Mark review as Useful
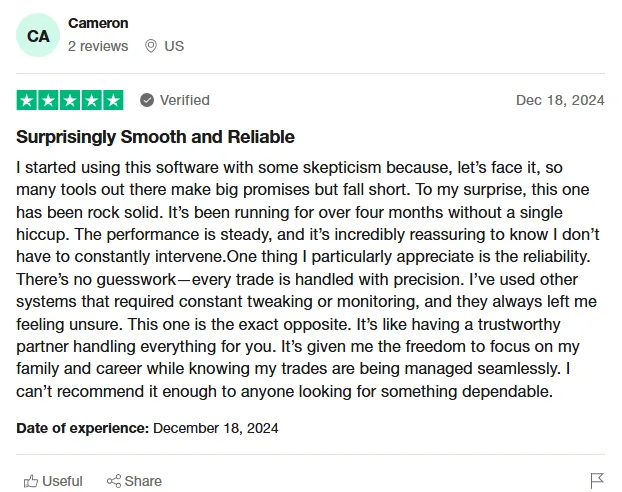 pyautogui.click(x=53, y=481)
